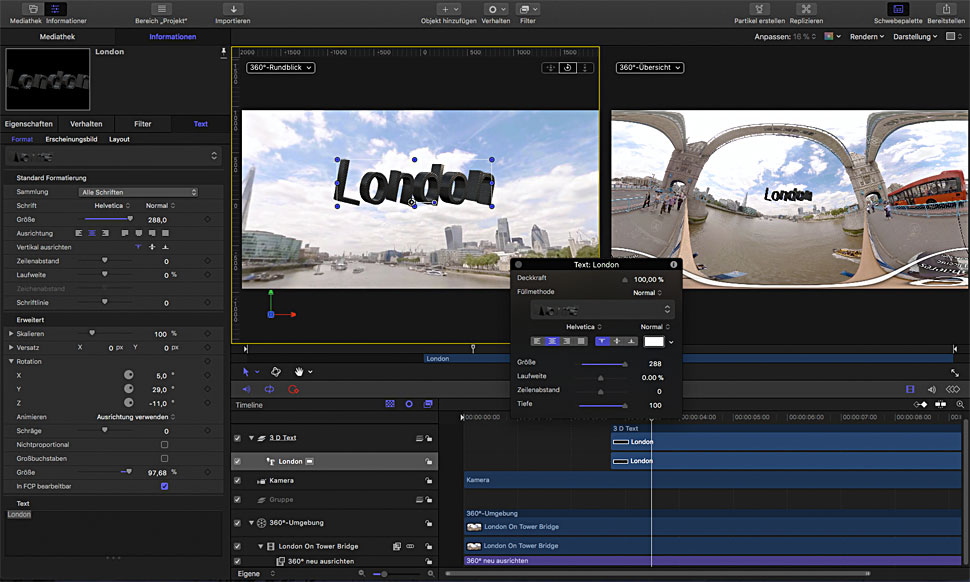Toggle loop playback icon
Screen dimensions: 970x582
click(x=270, y=390)
